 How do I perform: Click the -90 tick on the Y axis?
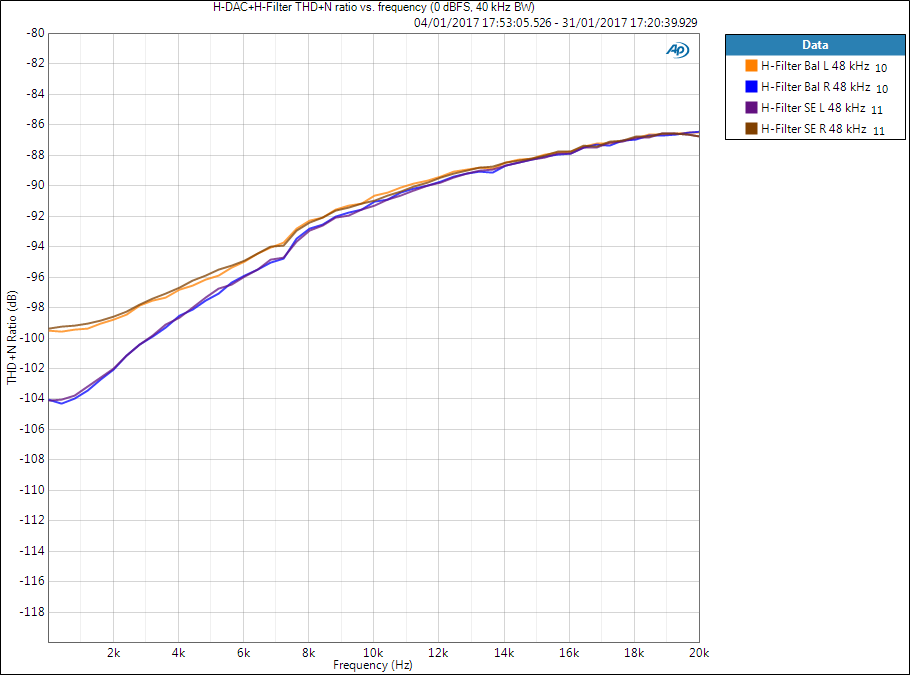(35, 185)
